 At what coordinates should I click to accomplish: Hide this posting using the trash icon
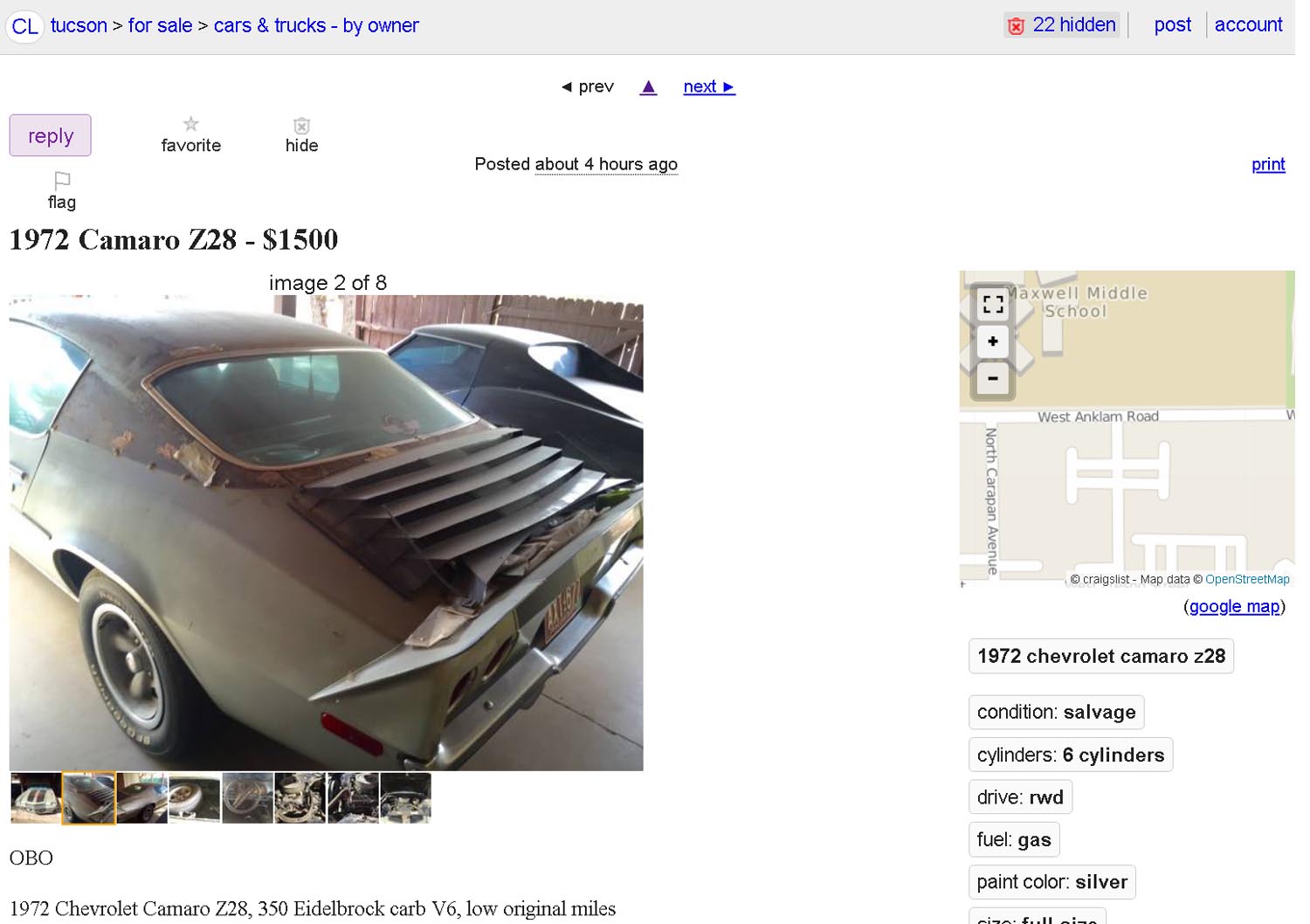301,126
